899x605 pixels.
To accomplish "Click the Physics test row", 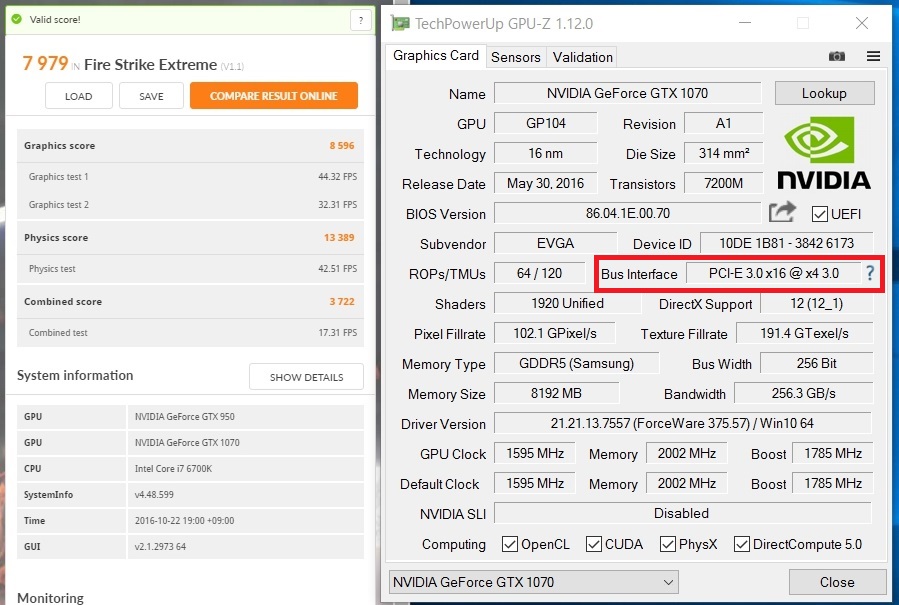I will click(x=190, y=268).
